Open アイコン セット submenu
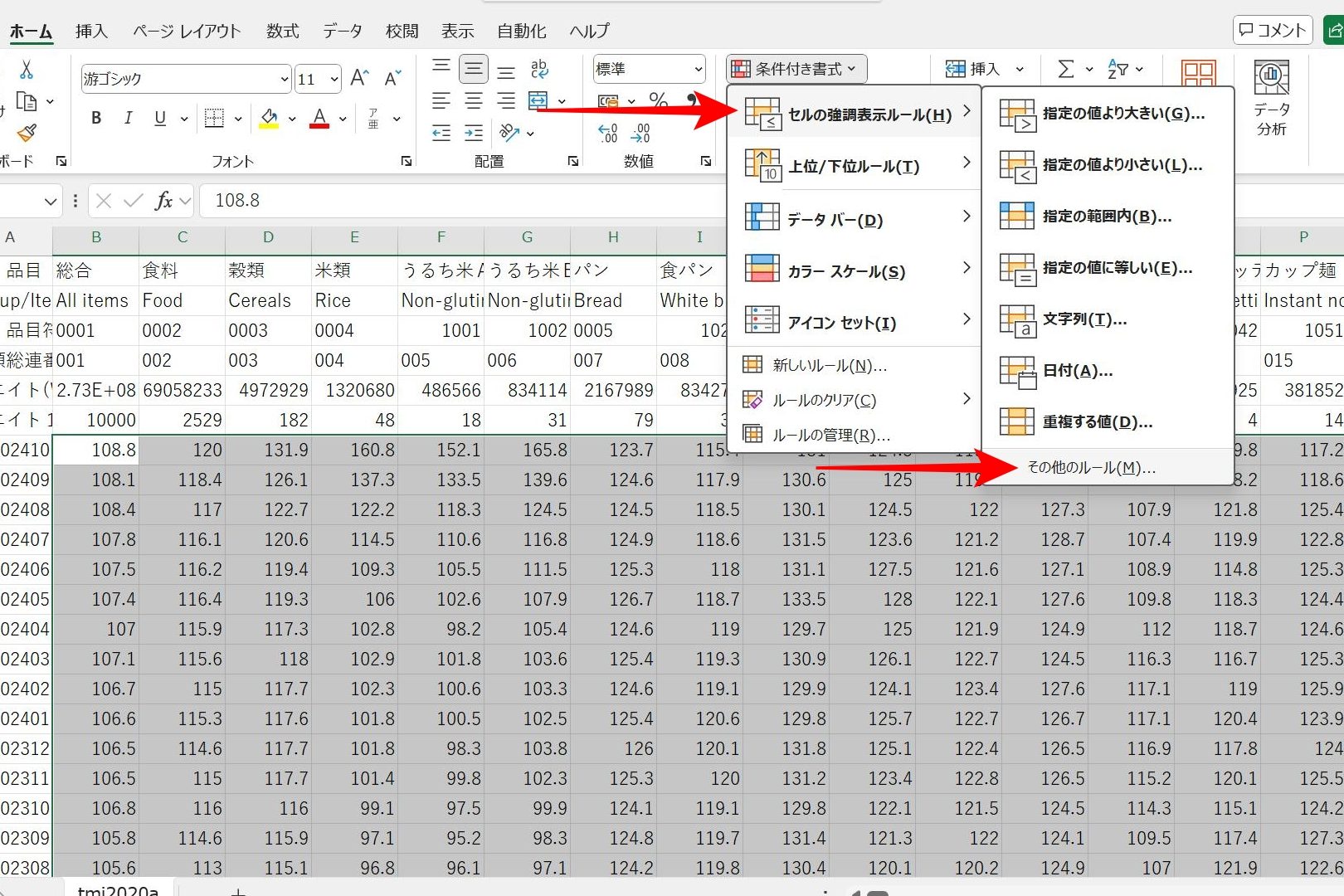The image size is (1344, 896). click(855, 322)
